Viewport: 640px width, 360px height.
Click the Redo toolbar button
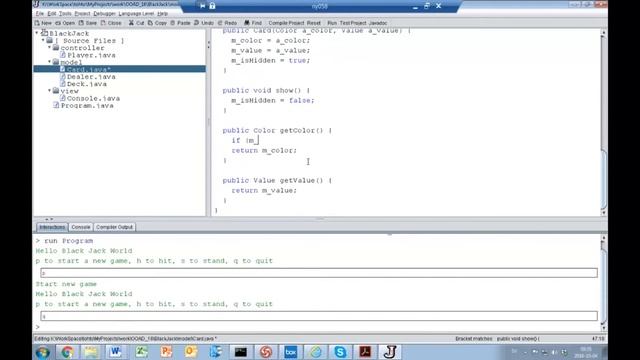227,23
